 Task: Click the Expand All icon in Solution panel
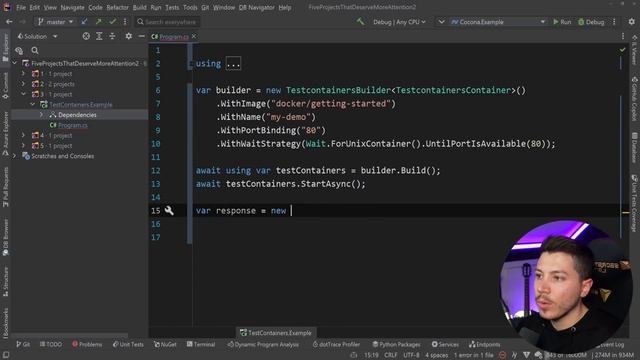pos(99,36)
